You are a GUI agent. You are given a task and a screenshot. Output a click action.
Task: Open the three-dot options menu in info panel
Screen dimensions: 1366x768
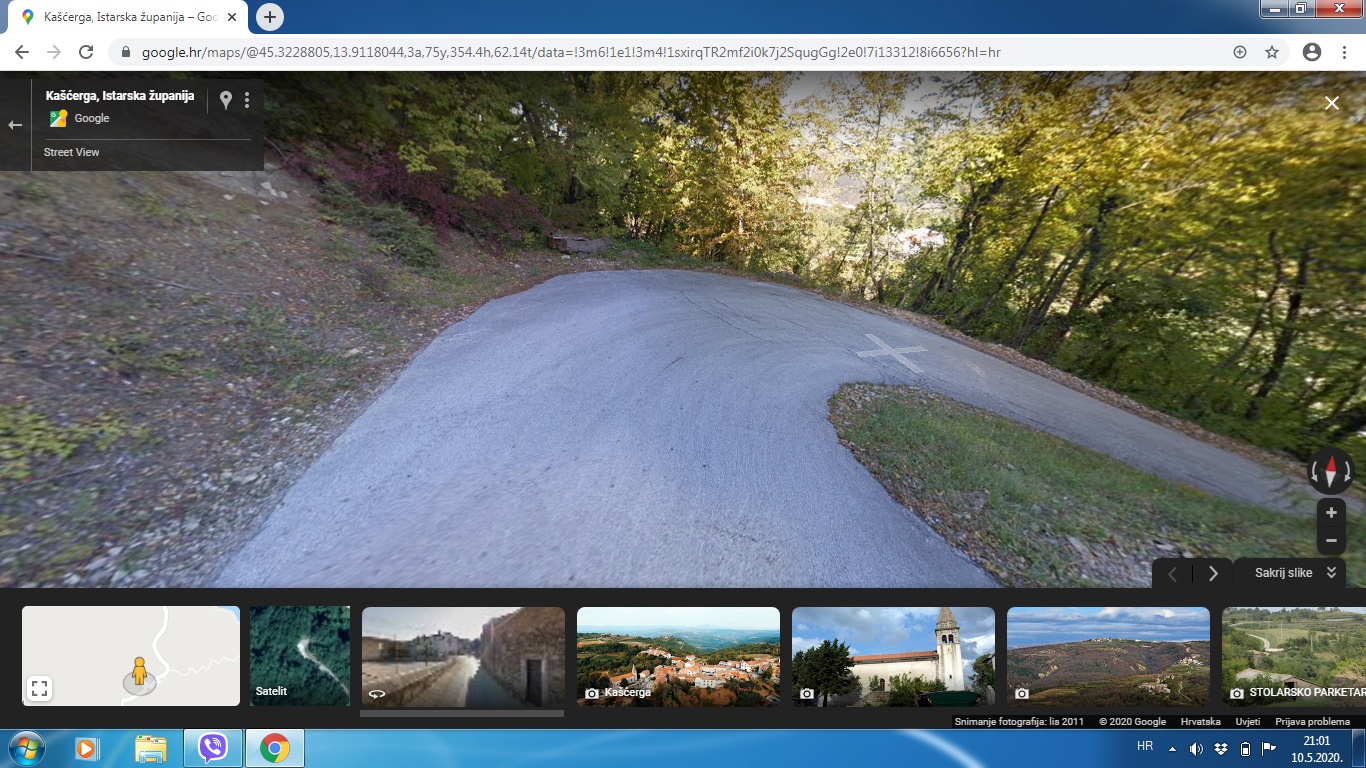click(247, 100)
